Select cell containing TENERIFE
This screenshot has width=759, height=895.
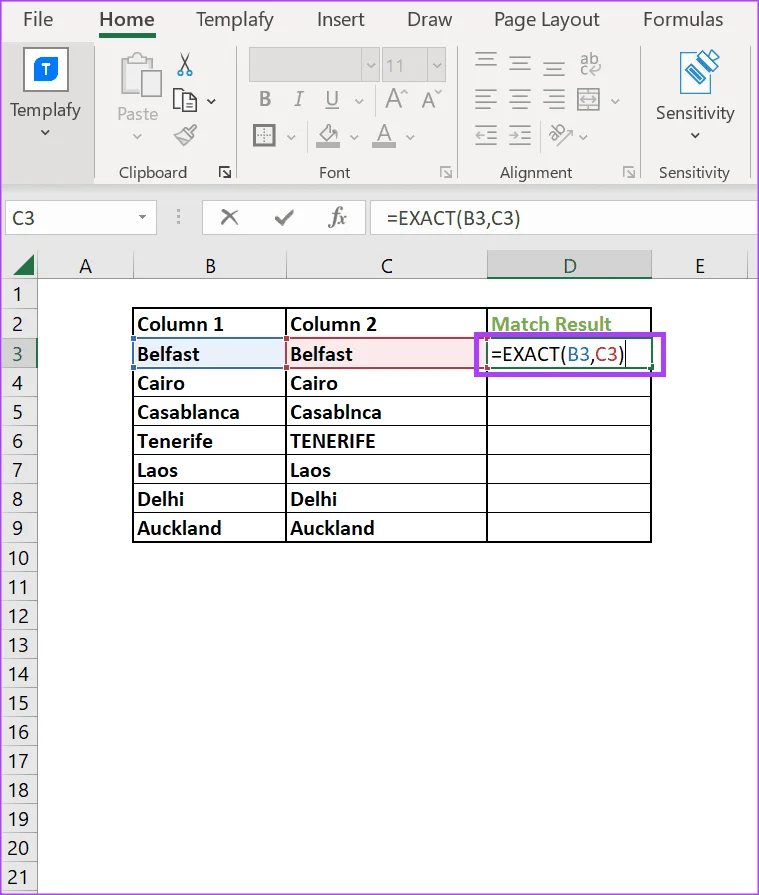tap(386, 441)
